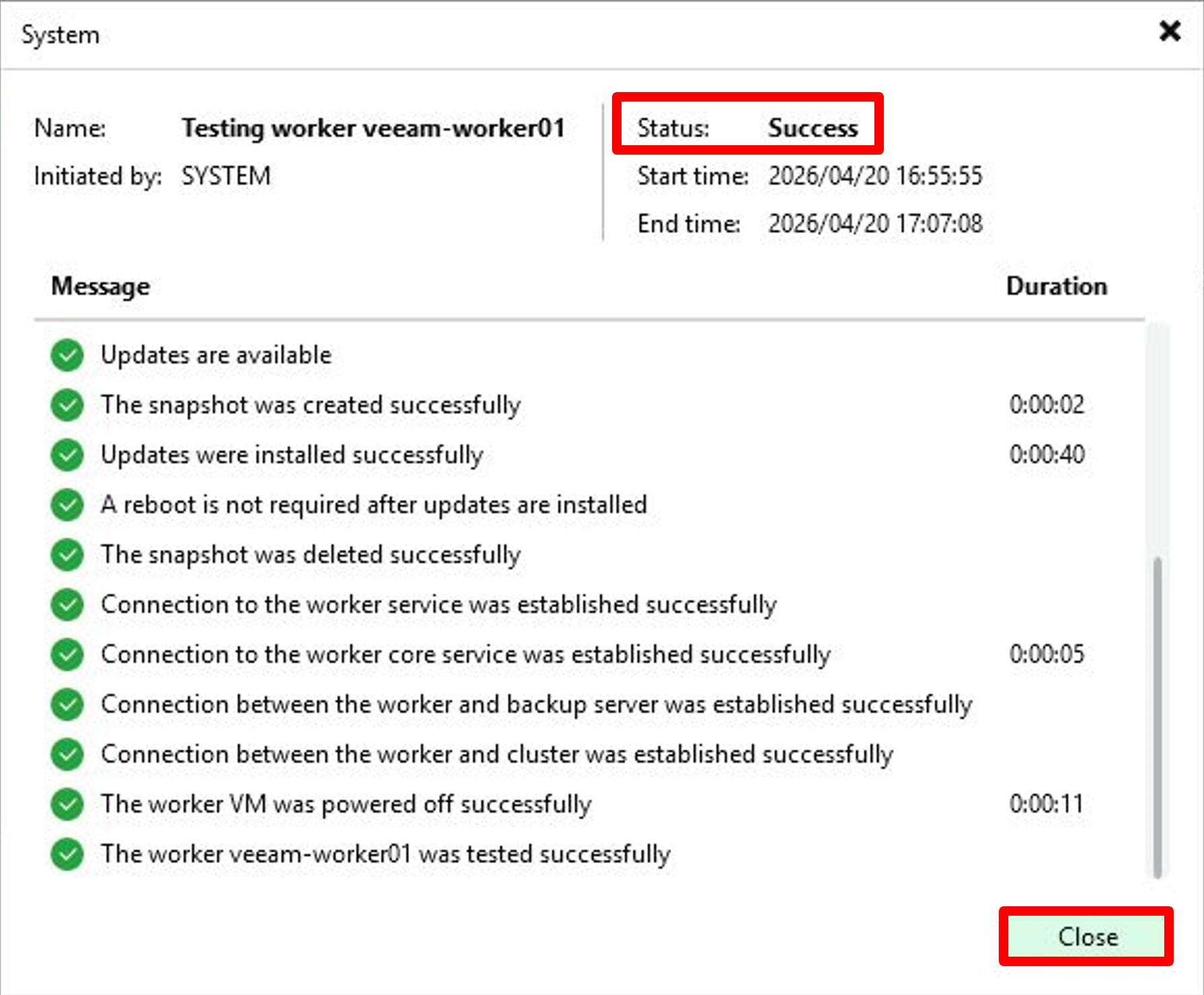Click the 0:00:02 duration value
The width and height of the screenshot is (1204, 995).
1047,405
